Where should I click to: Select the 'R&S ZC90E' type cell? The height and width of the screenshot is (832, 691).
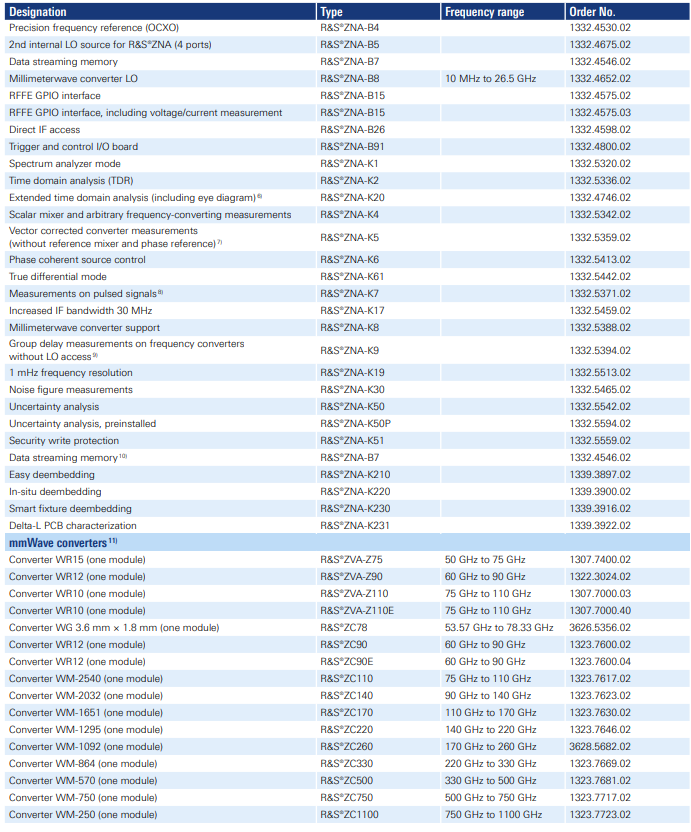coord(347,661)
